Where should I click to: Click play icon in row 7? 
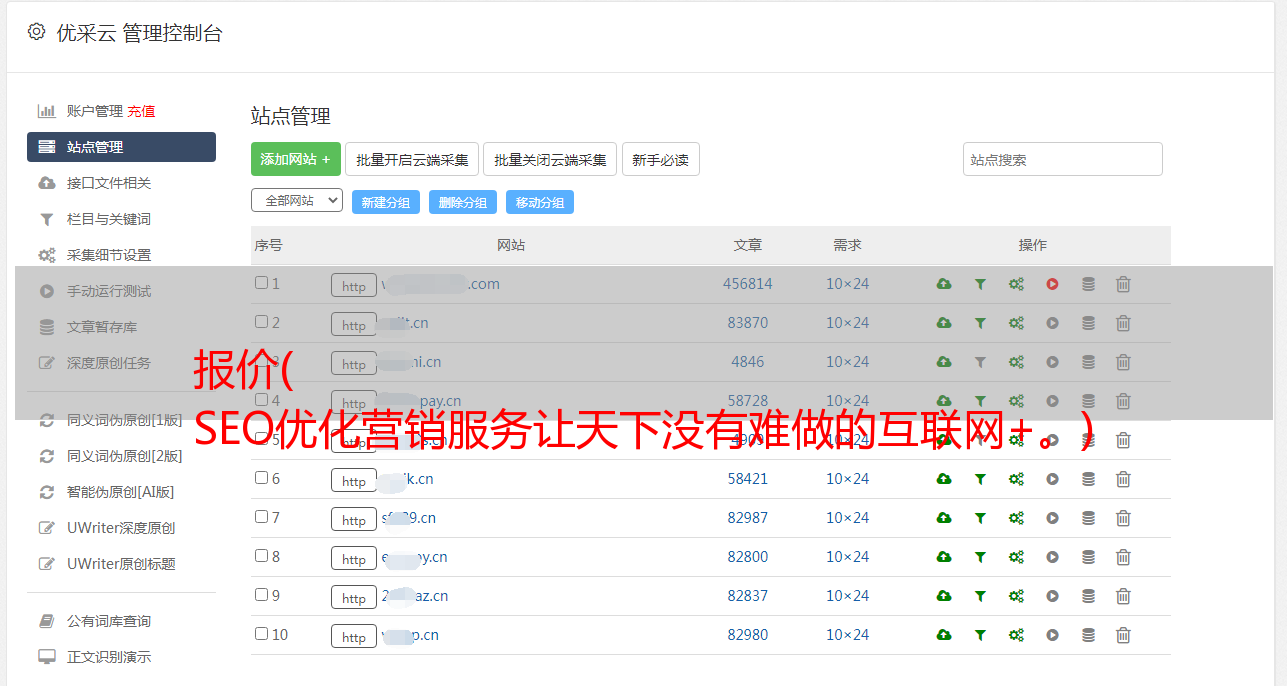tap(1052, 518)
